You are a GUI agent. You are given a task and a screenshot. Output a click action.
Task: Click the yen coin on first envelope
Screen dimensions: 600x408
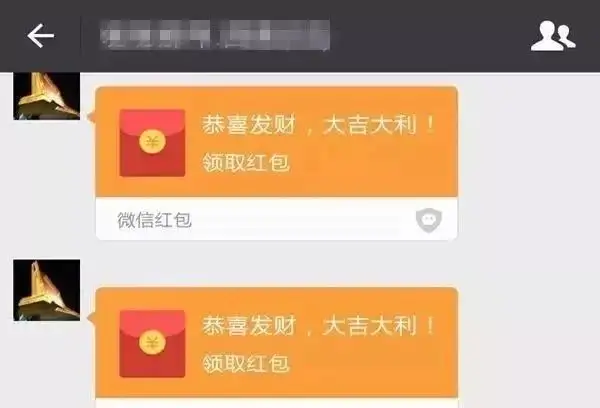pyautogui.click(x=152, y=142)
